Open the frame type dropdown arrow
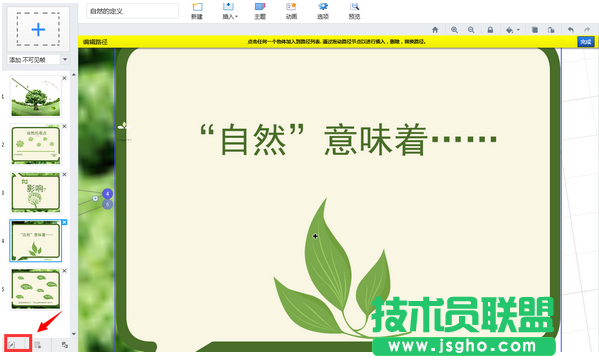This screenshot has height=362, width=599. click(x=65, y=60)
